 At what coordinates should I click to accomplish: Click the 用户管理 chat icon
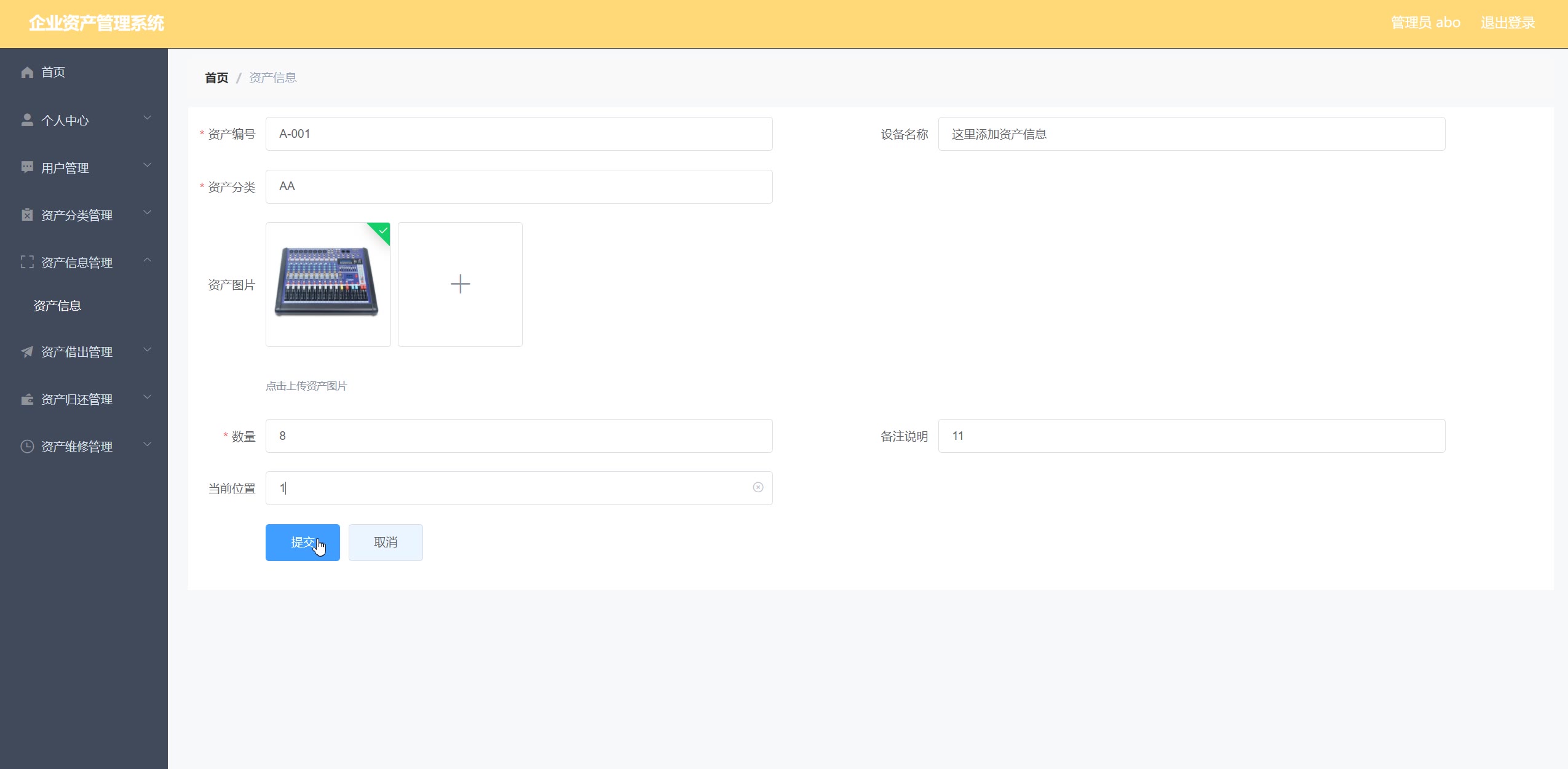27,167
